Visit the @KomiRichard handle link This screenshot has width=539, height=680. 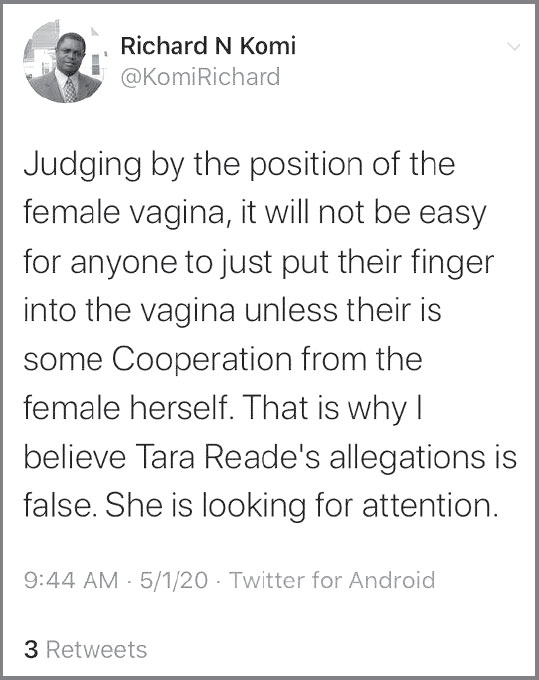point(200,77)
